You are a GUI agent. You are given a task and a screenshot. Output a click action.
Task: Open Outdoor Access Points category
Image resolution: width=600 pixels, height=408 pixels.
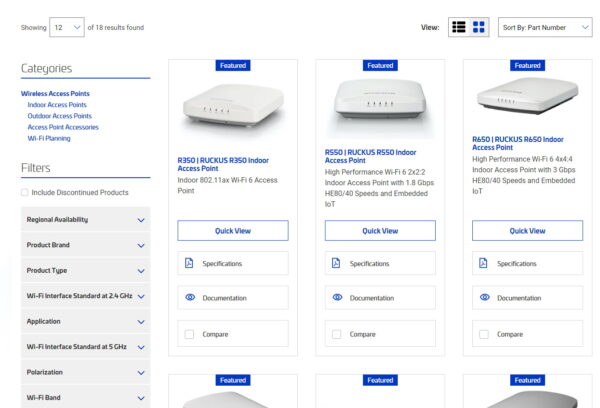(x=59, y=116)
